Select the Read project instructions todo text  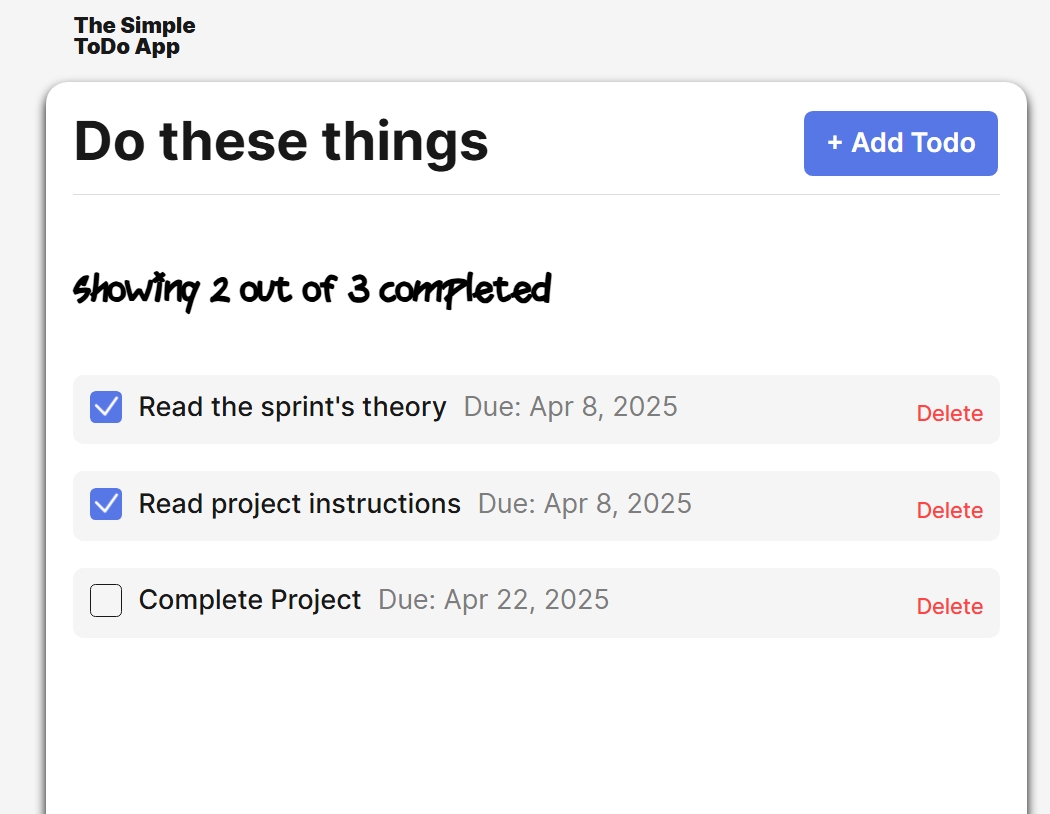(x=300, y=504)
